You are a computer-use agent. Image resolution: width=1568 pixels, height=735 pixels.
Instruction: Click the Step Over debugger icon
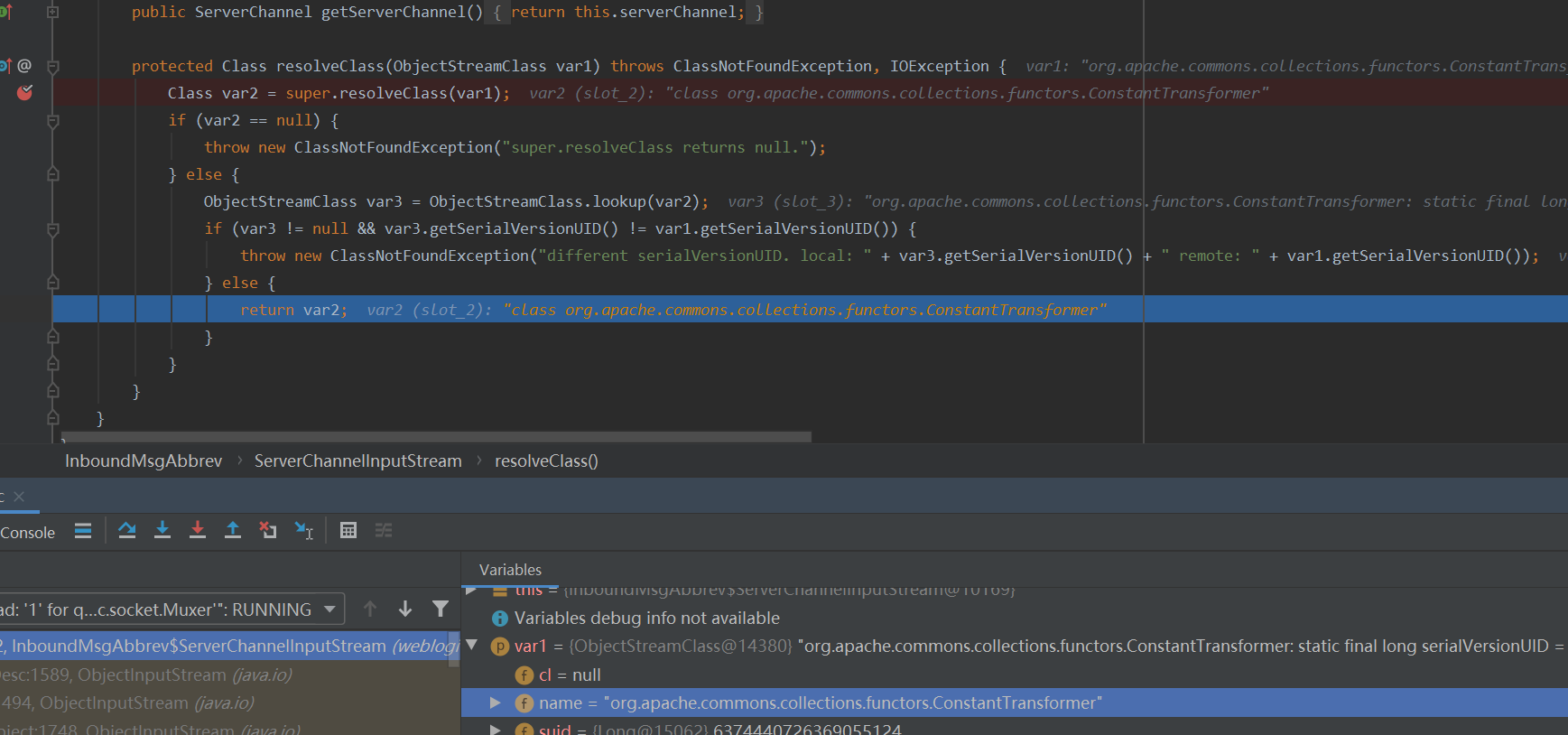[127, 531]
